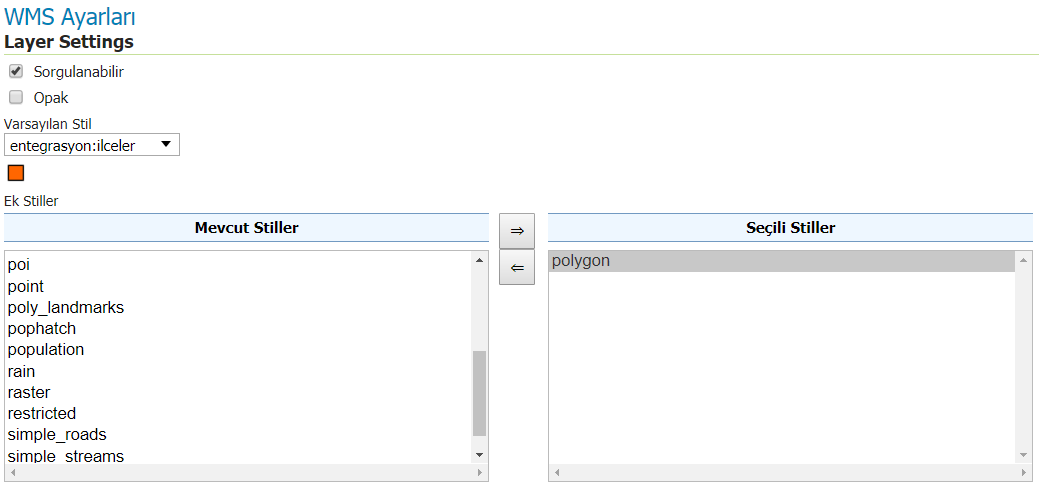The height and width of the screenshot is (486, 1039).
Task: Click the Varsayılan Stil label
Action: pos(48,124)
